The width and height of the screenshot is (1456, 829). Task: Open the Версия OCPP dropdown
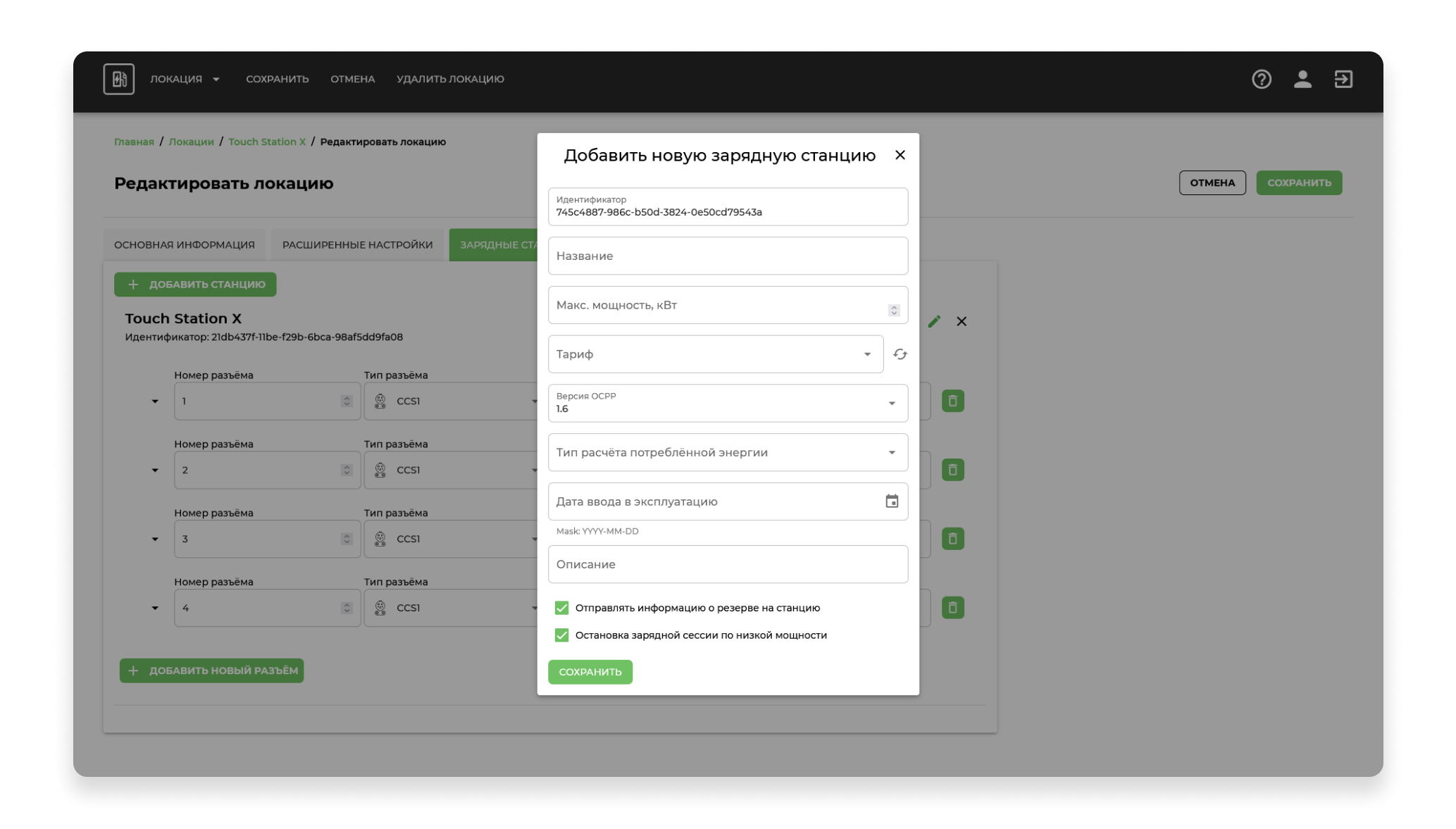(728, 403)
